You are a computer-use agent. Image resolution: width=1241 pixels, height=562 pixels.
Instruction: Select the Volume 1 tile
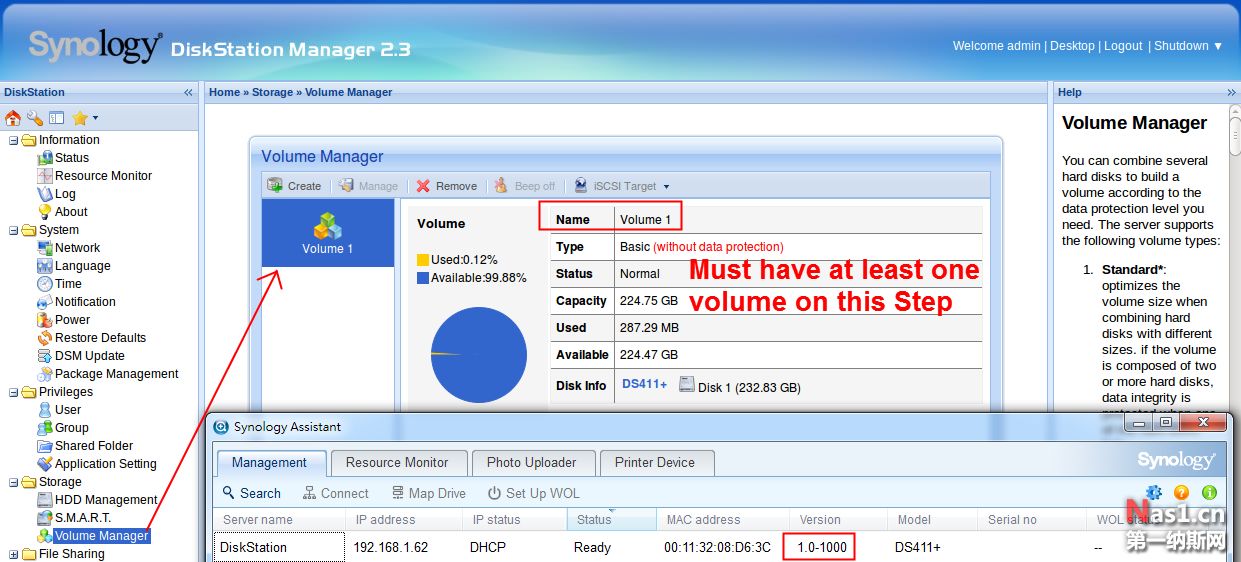coord(328,233)
